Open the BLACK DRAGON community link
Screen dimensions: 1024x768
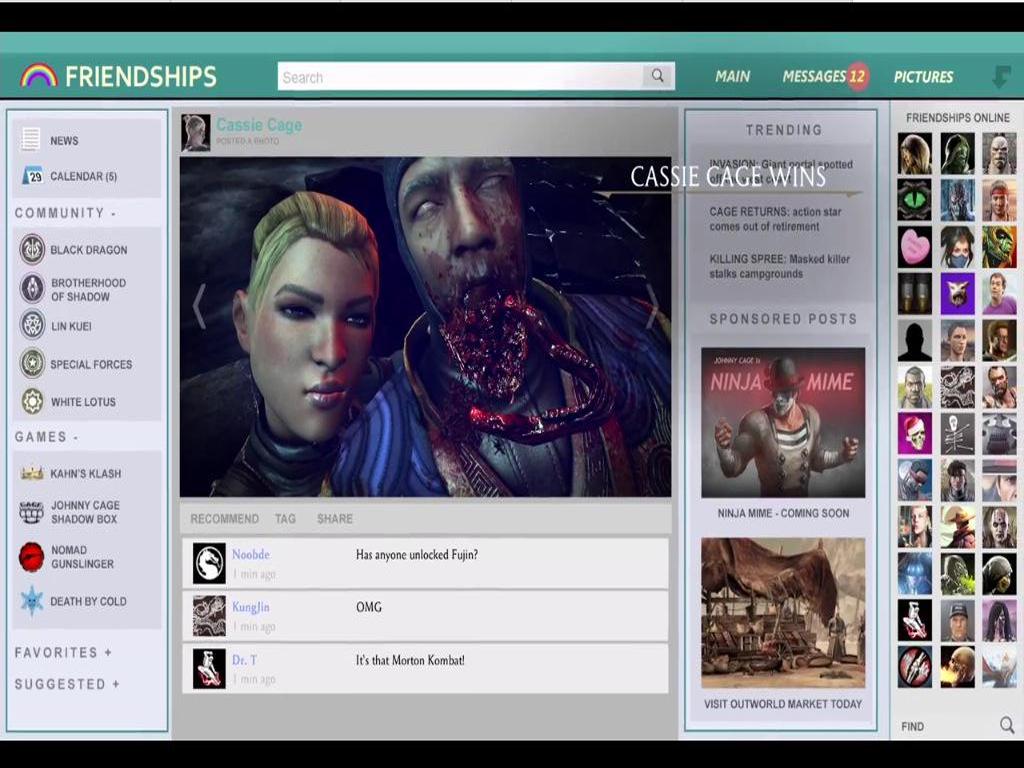click(89, 250)
